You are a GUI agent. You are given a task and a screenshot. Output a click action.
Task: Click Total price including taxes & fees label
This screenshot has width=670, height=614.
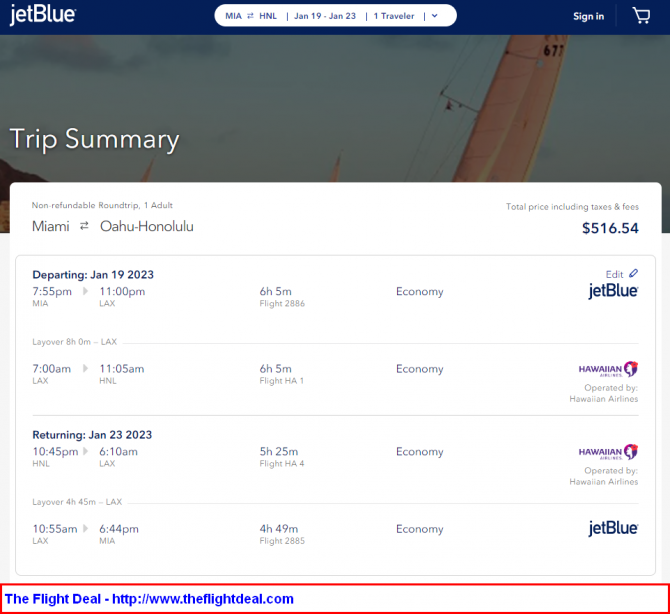point(572,207)
